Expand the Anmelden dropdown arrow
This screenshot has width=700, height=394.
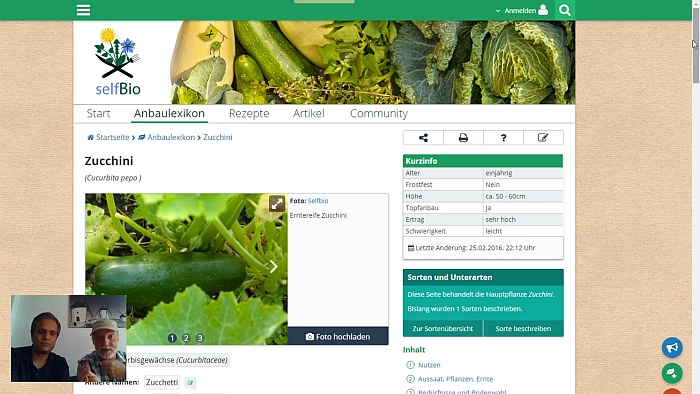[498, 11]
